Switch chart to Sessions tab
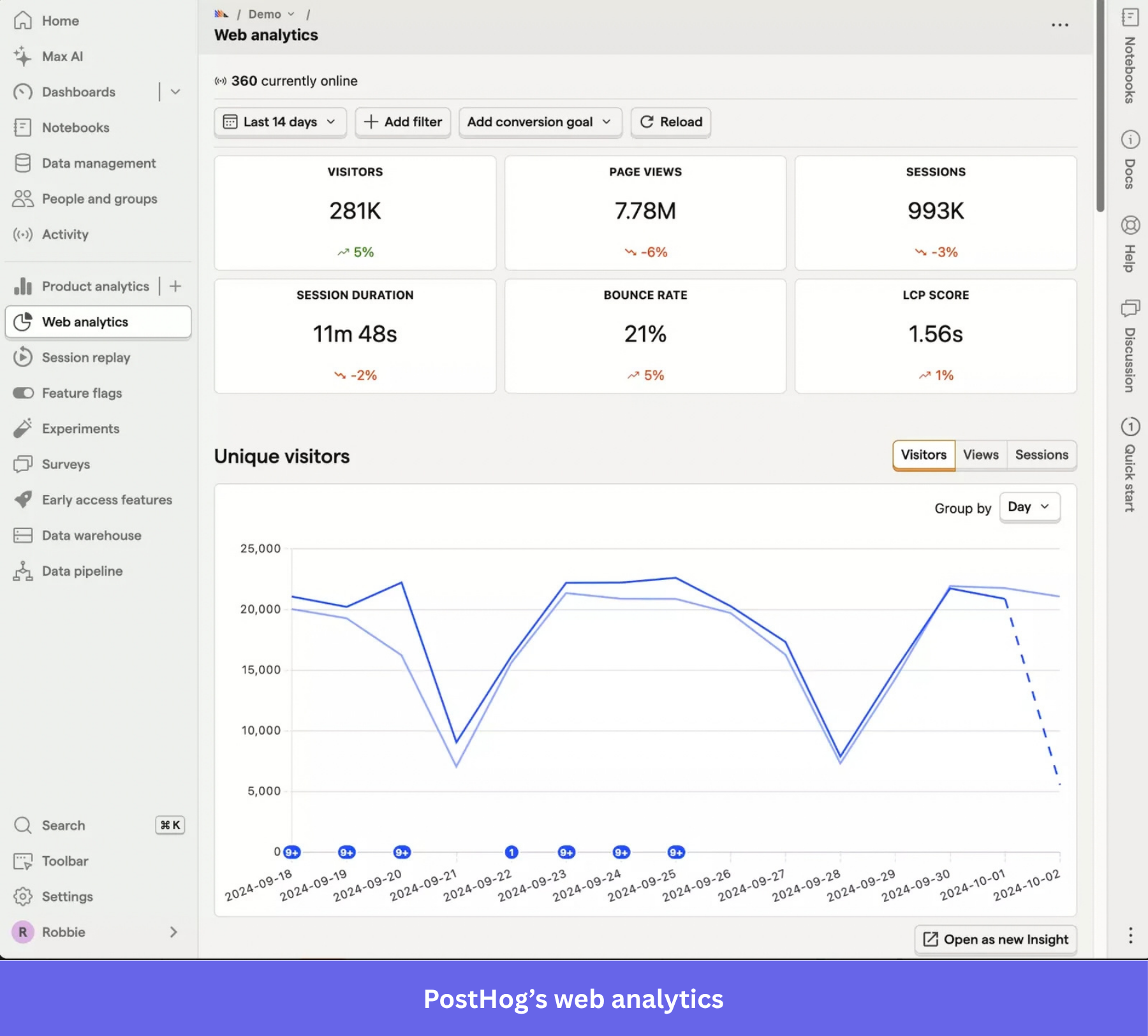1148x1036 pixels. pos(1041,455)
